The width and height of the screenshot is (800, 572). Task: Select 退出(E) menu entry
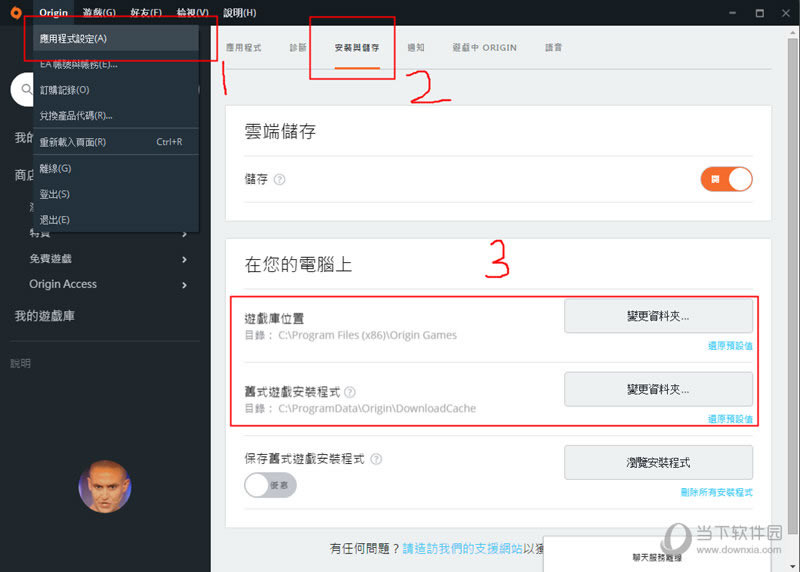tap(116, 220)
